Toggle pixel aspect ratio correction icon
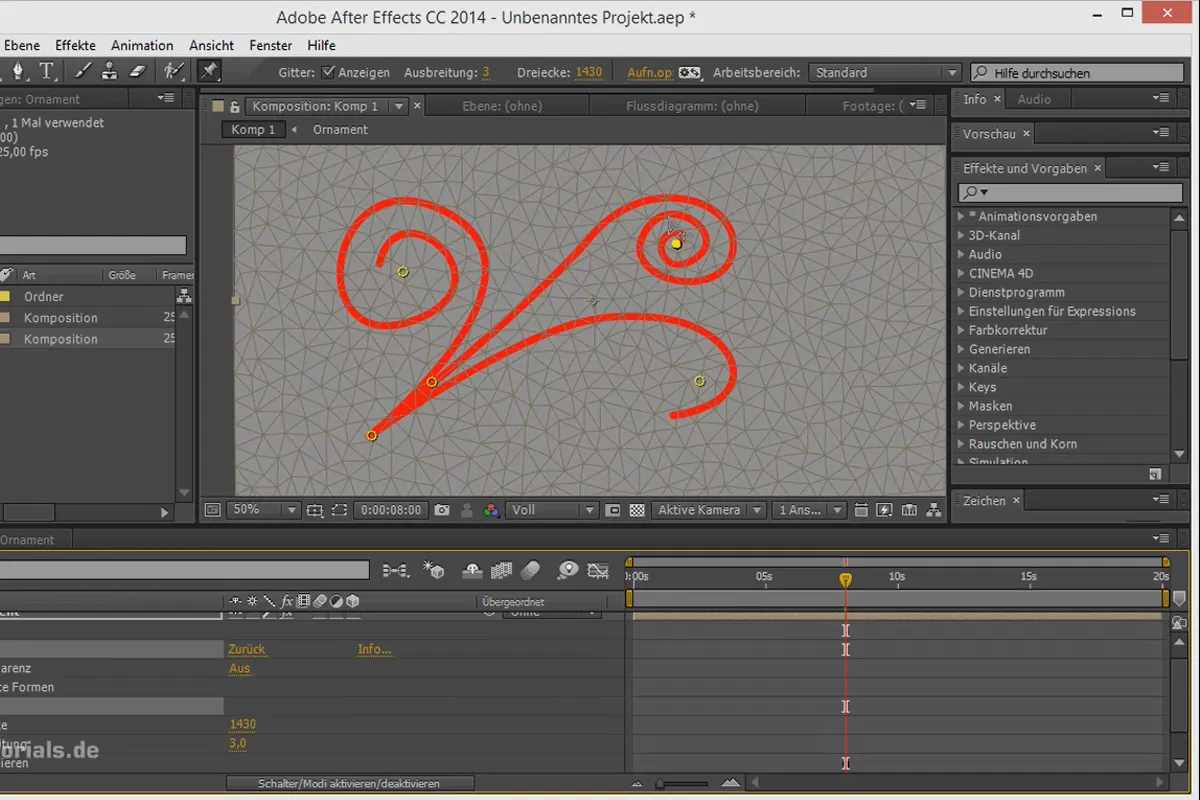The width and height of the screenshot is (1200, 800). tap(862, 510)
